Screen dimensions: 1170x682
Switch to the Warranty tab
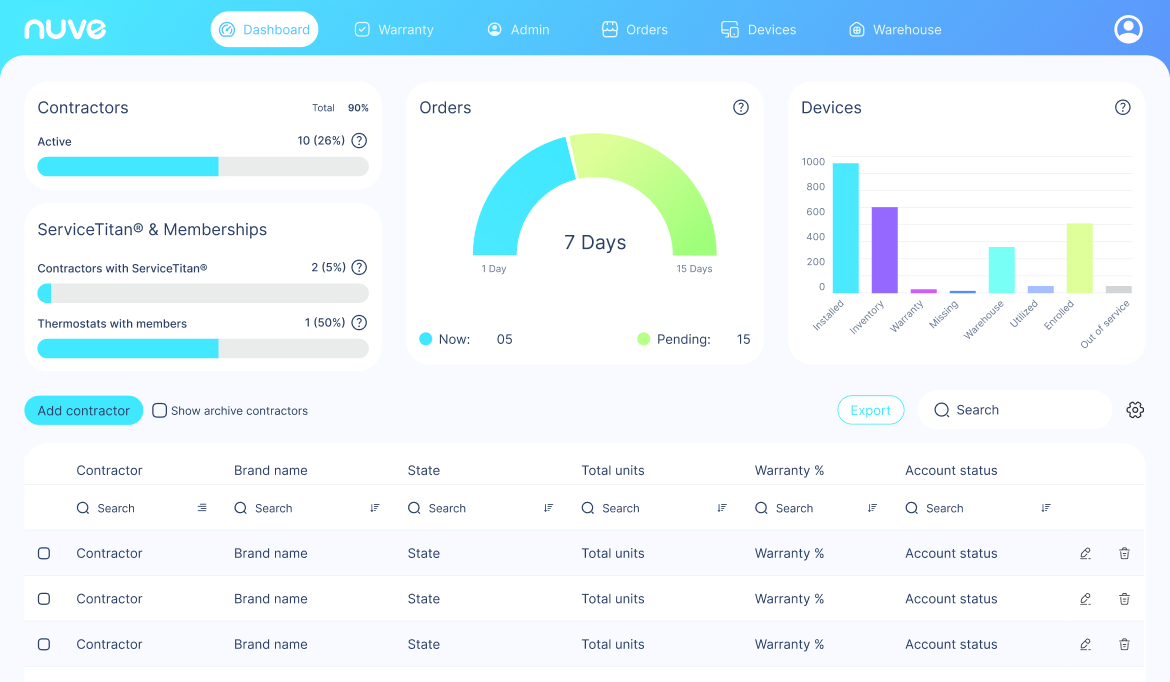tap(394, 30)
